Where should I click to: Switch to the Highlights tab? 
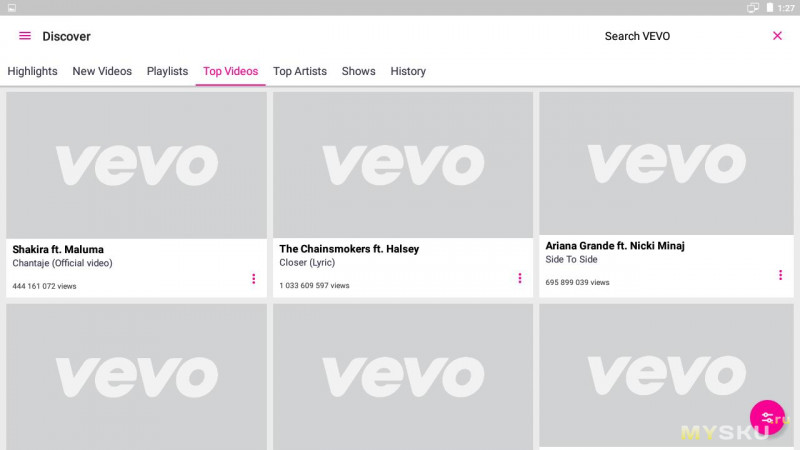click(x=32, y=71)
